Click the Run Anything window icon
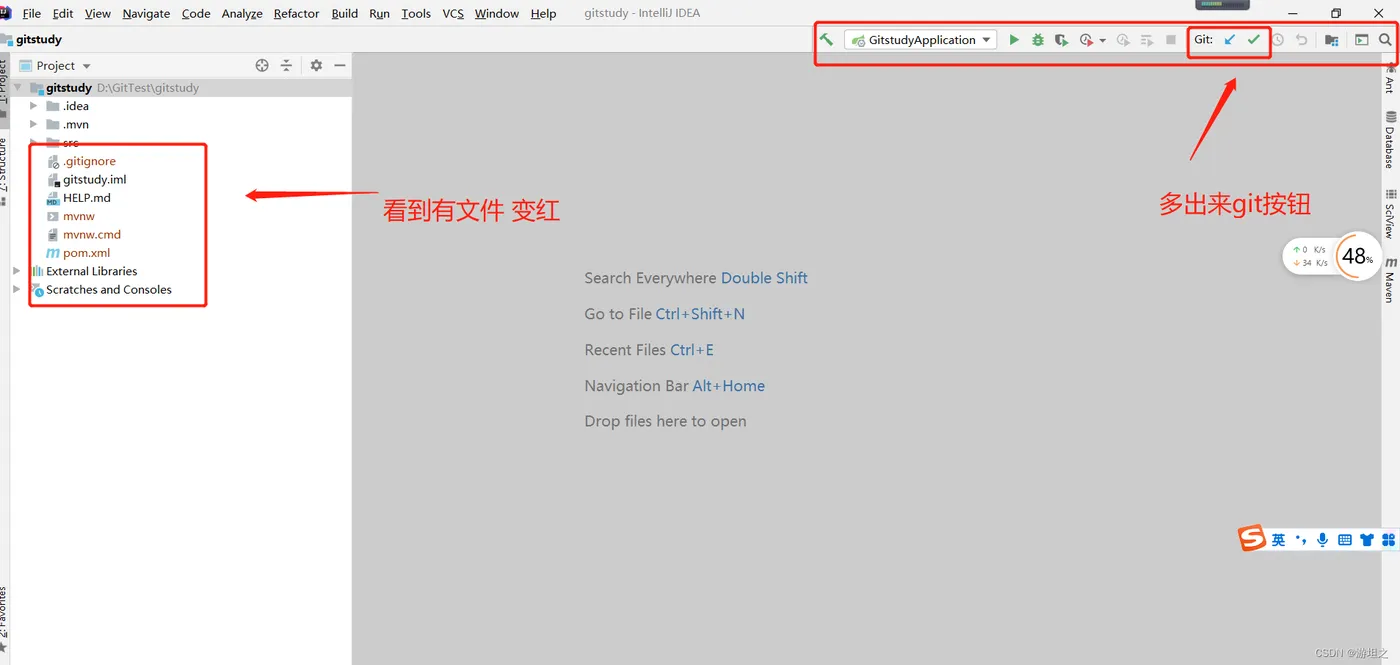This screenshot has width=1400, height=665. click(x=1361, y=40)
